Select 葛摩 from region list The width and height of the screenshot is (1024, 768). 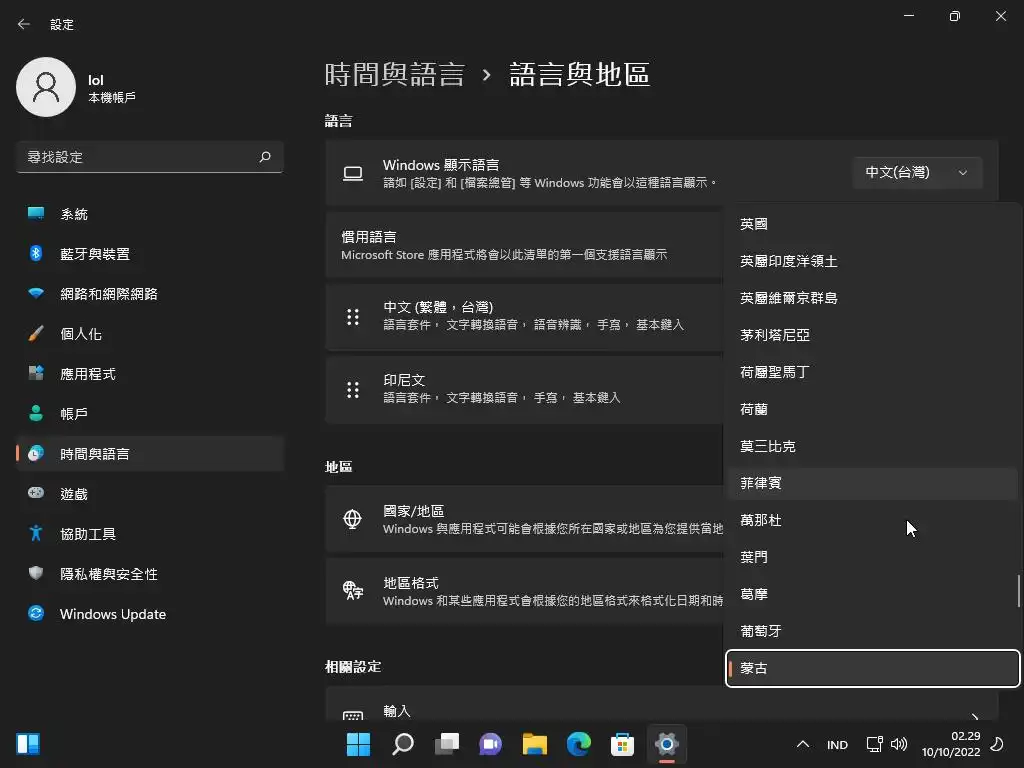[872, 594]
